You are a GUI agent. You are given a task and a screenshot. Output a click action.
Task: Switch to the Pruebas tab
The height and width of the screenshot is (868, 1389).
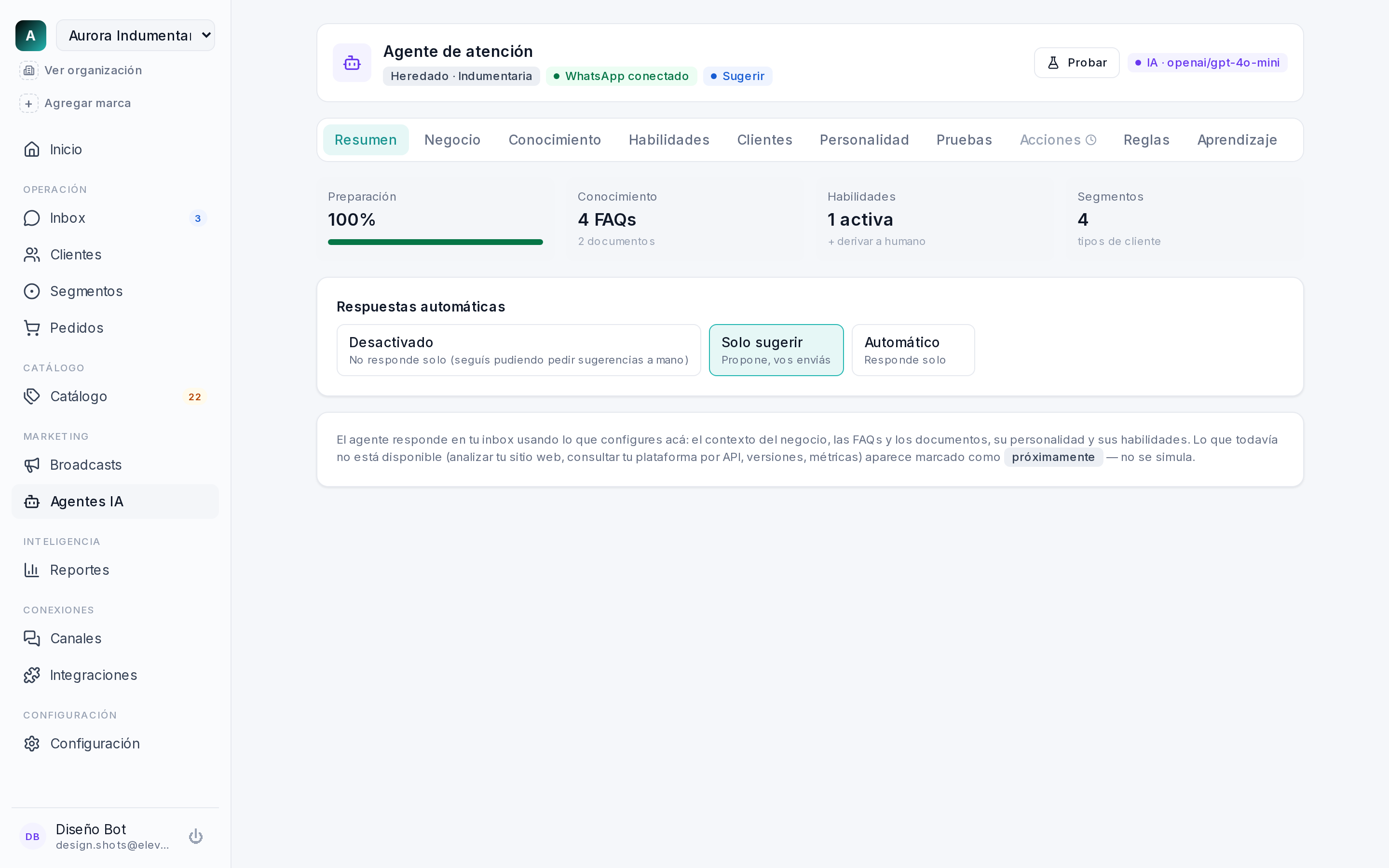[964, 140]
